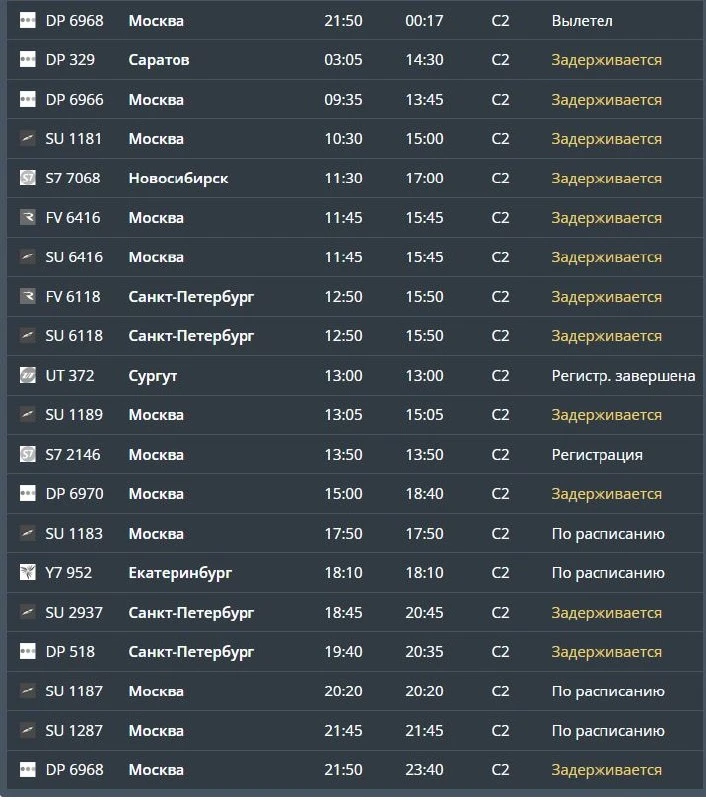Click the UTair logo beside UT 372

(x=28, y=376)
